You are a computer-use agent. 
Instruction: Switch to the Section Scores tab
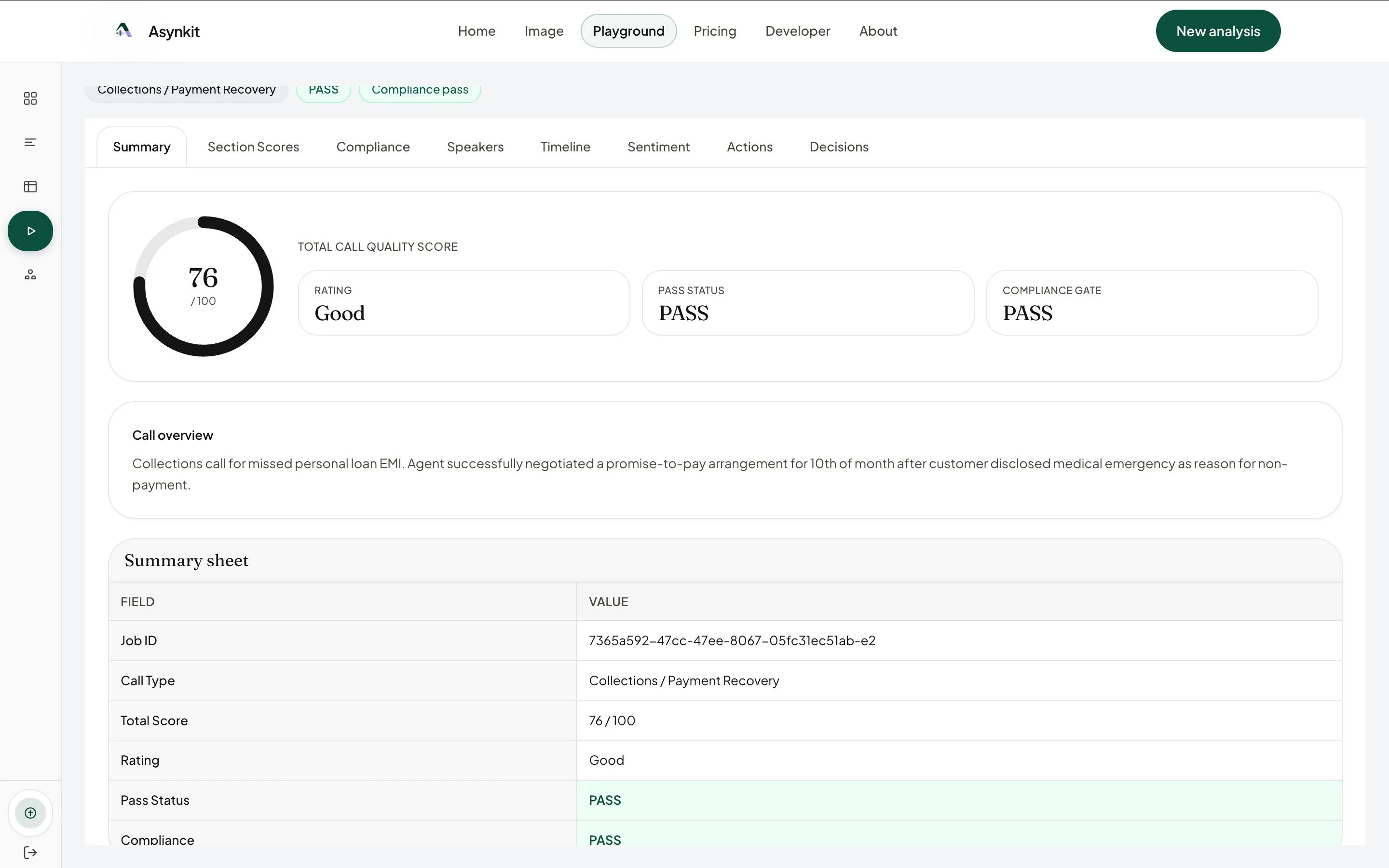(x=253, y=147)
